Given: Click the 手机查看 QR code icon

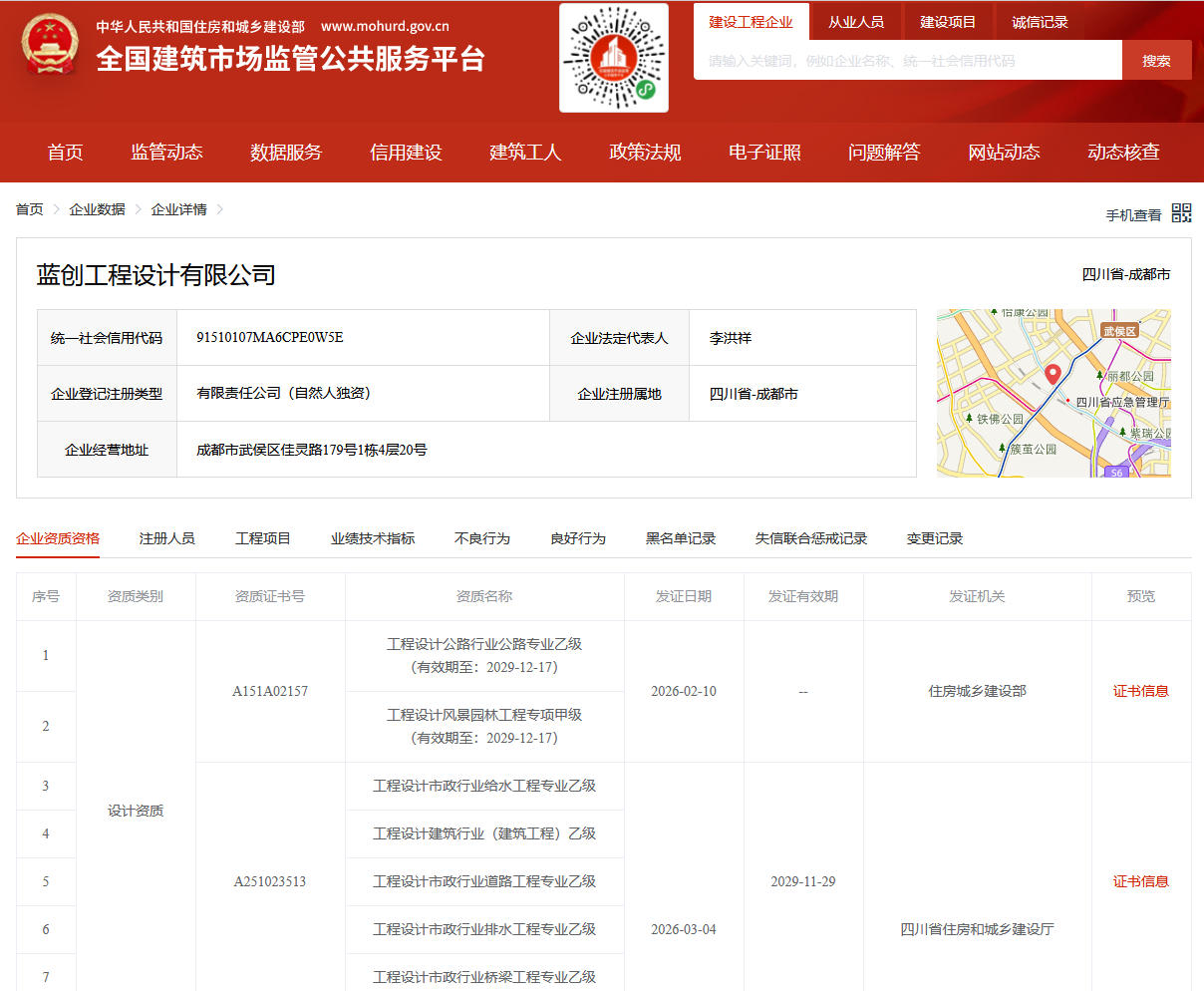Looking at the screenshot, I should [x=1181, y=212].
